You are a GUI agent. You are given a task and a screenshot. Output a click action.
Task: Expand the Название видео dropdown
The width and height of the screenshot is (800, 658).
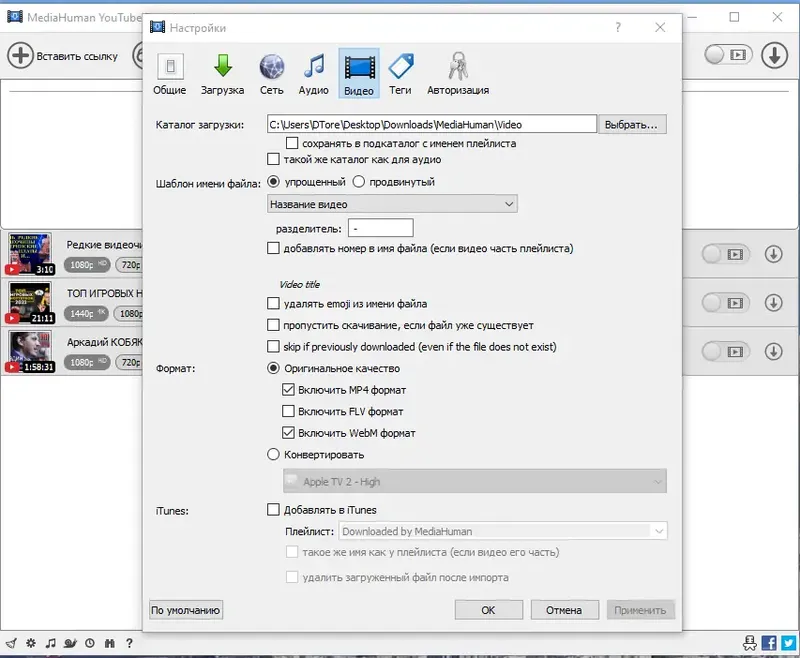point(392,204)
